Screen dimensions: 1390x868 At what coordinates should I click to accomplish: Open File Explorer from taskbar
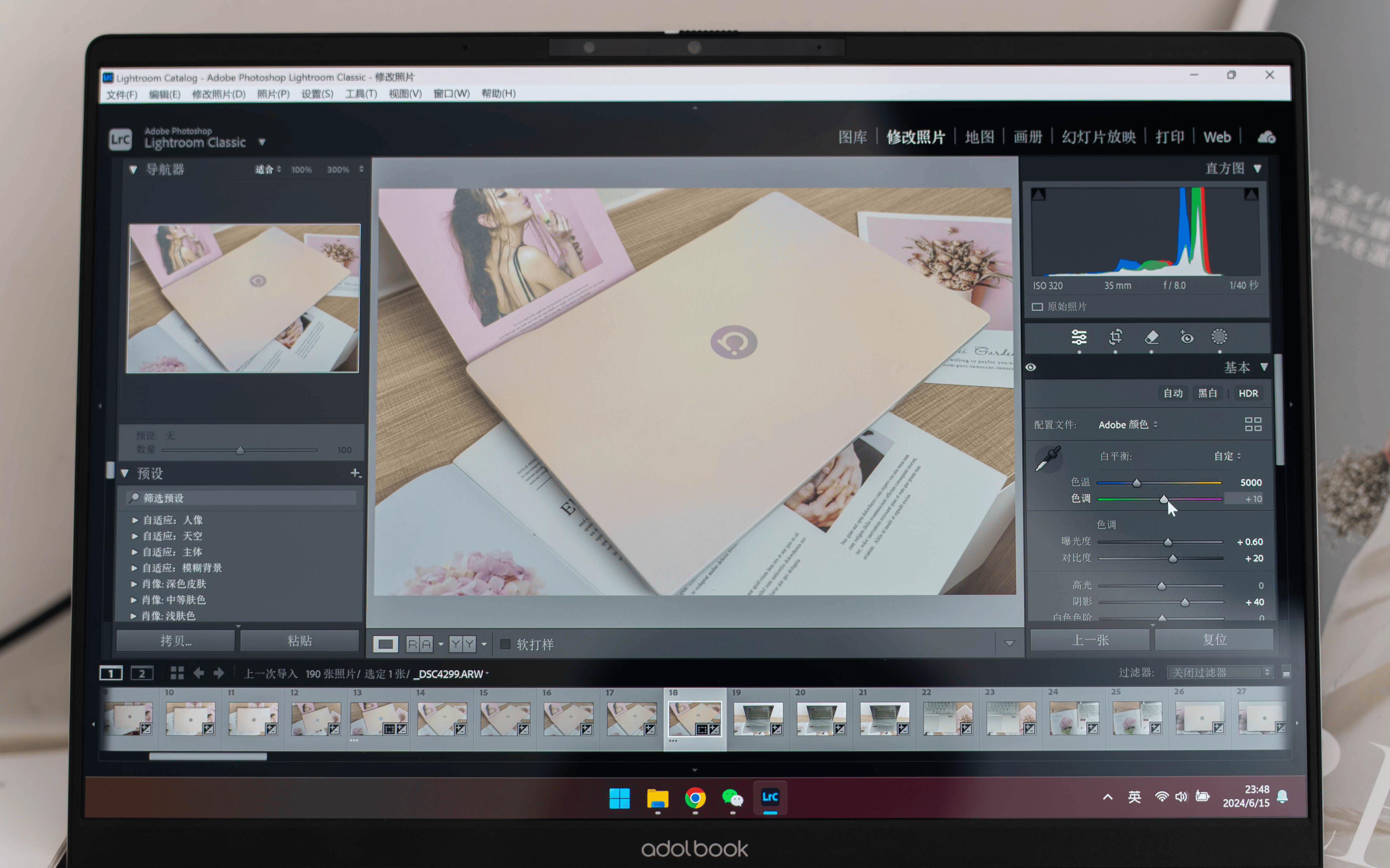(x=658, y=798)
